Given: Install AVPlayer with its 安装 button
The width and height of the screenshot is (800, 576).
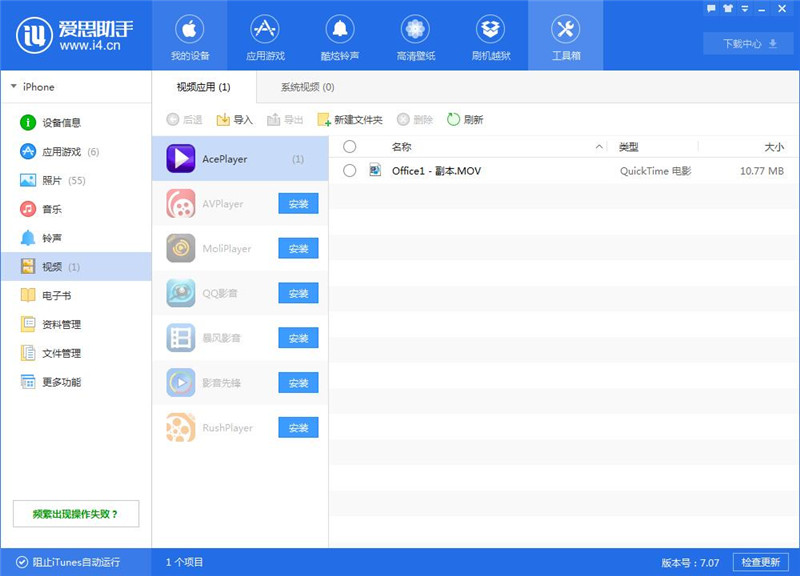Looking at the screenshot, I should coord(297,203).
